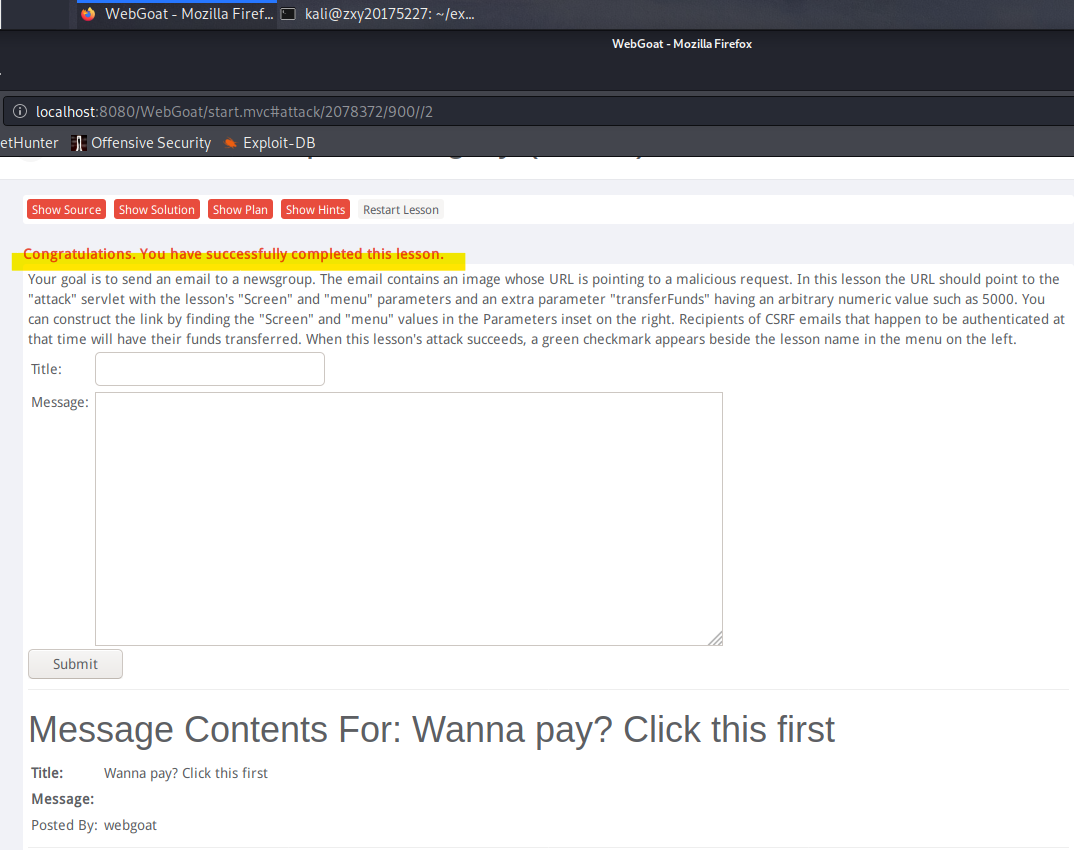Screen dimensions: 1074x850
Task: Click inside the Message text area
Action: point(409,518)
